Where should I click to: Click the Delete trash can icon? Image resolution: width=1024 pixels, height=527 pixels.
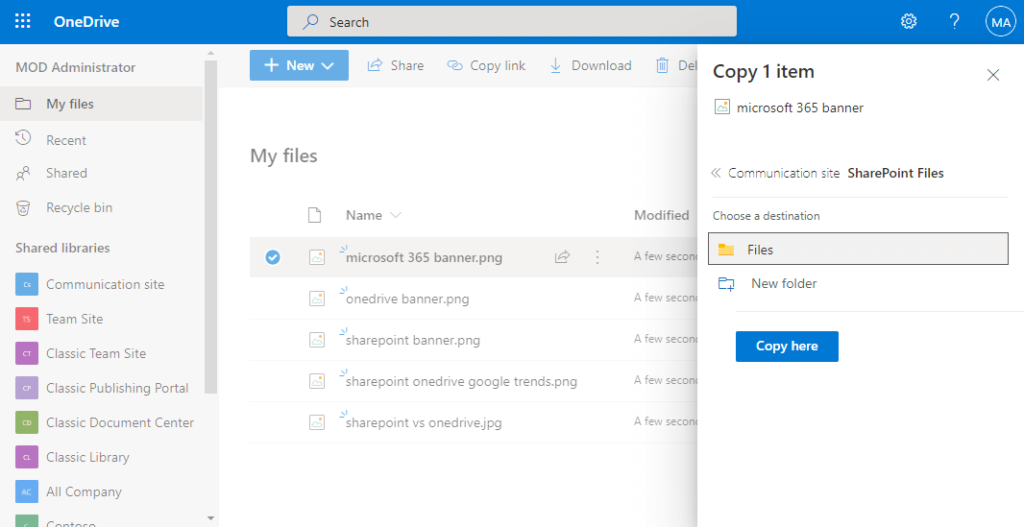point(662,65)
